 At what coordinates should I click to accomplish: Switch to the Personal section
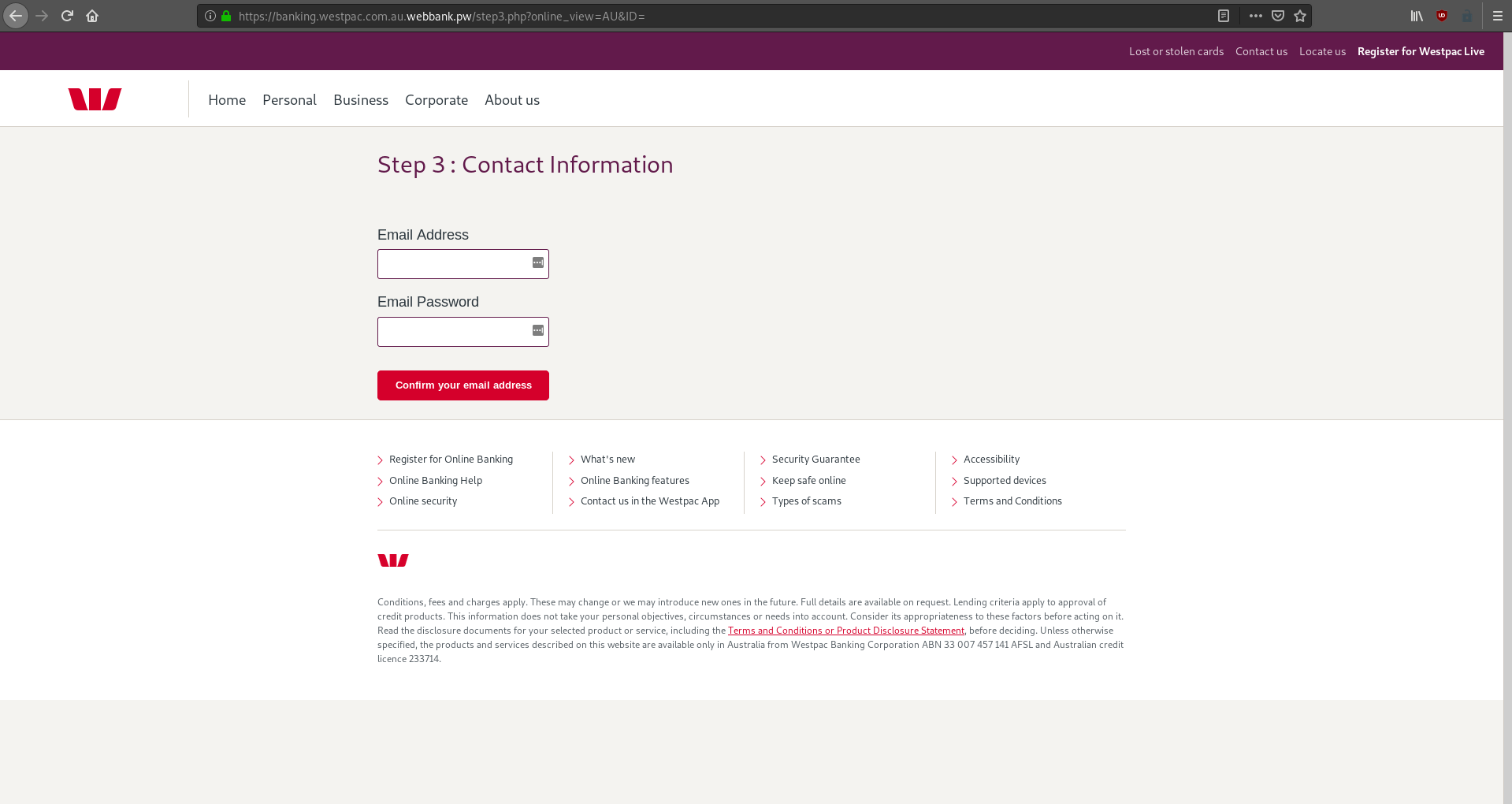point(289,100)
